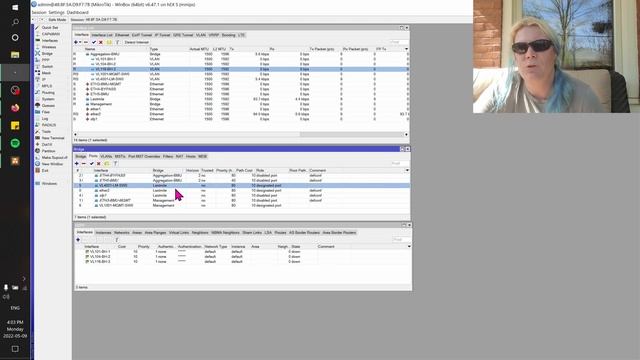640x360 pixels.
Task: Open the Session menu
Action: pos(39,13)
